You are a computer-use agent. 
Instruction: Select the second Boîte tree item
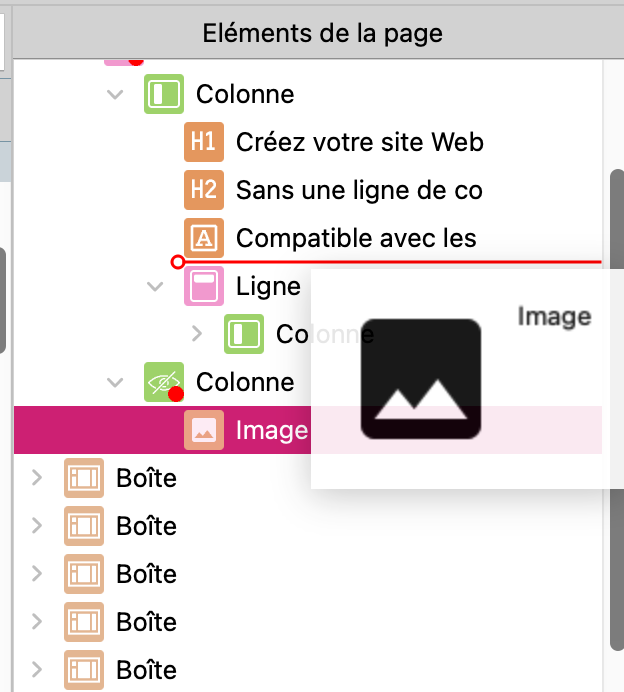pyautogui.click(x=146, y=526)
